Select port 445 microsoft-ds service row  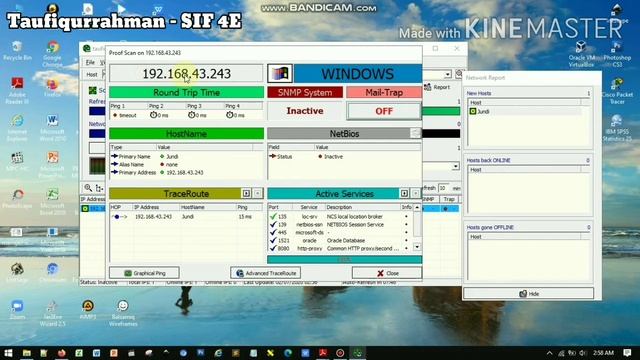tap(340, 233)
